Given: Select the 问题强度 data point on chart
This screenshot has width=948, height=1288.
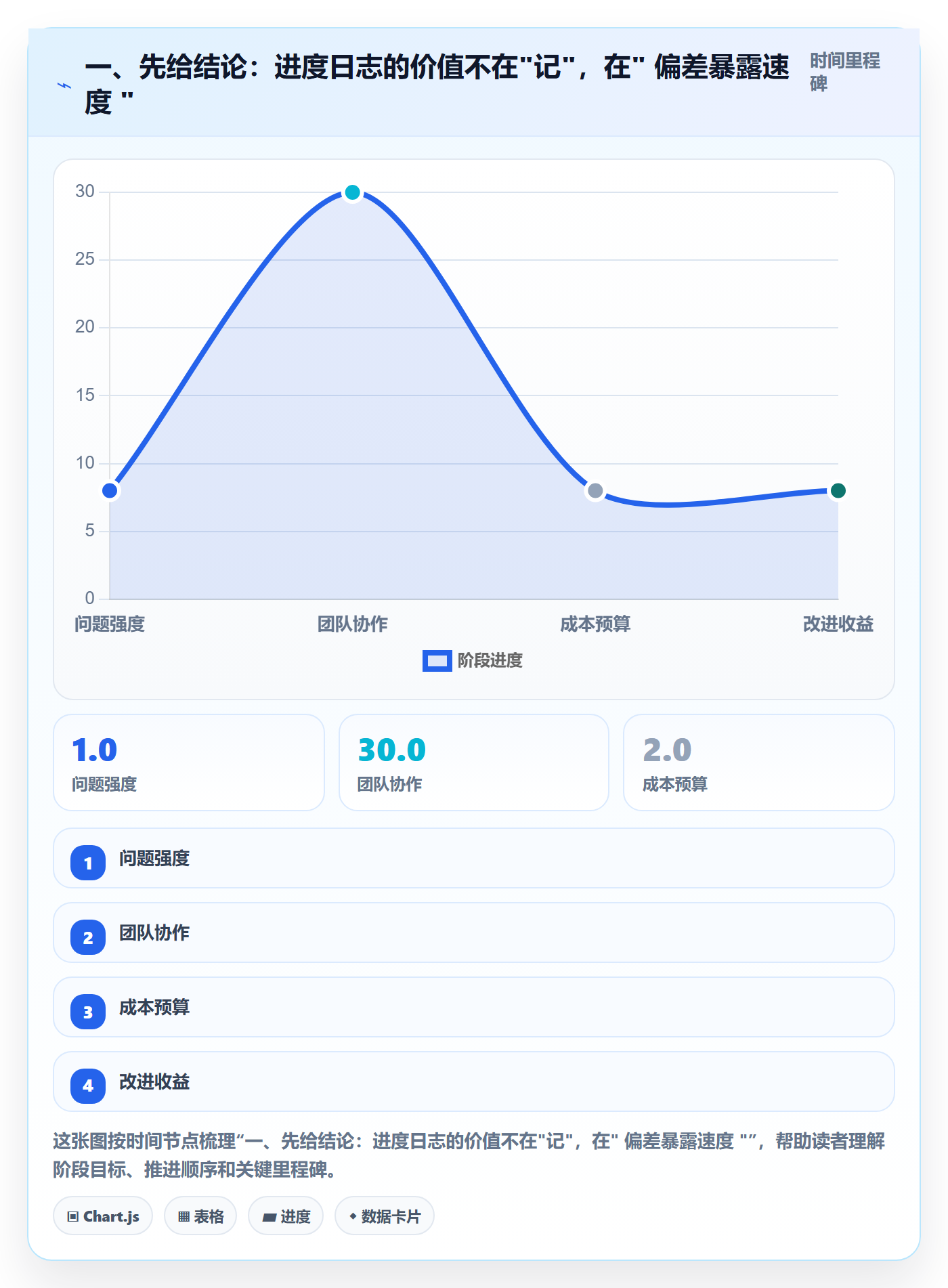Looking at the screenshot, I should [110, 490].
